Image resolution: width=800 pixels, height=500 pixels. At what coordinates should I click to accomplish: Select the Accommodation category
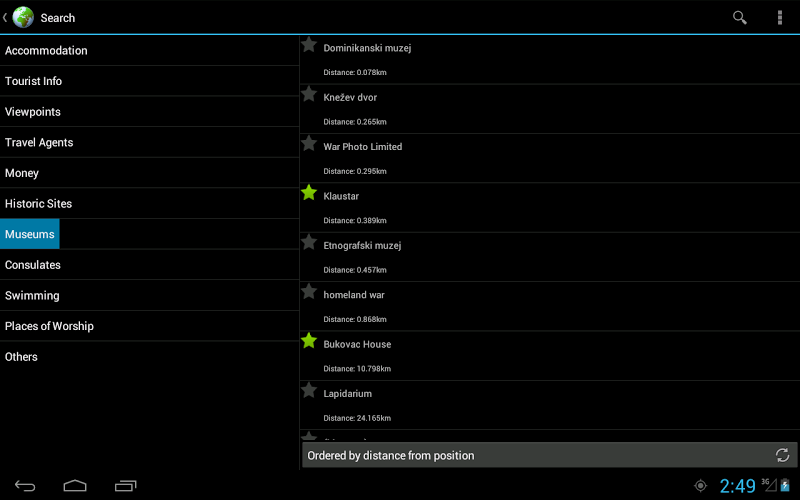pos(46,51)
